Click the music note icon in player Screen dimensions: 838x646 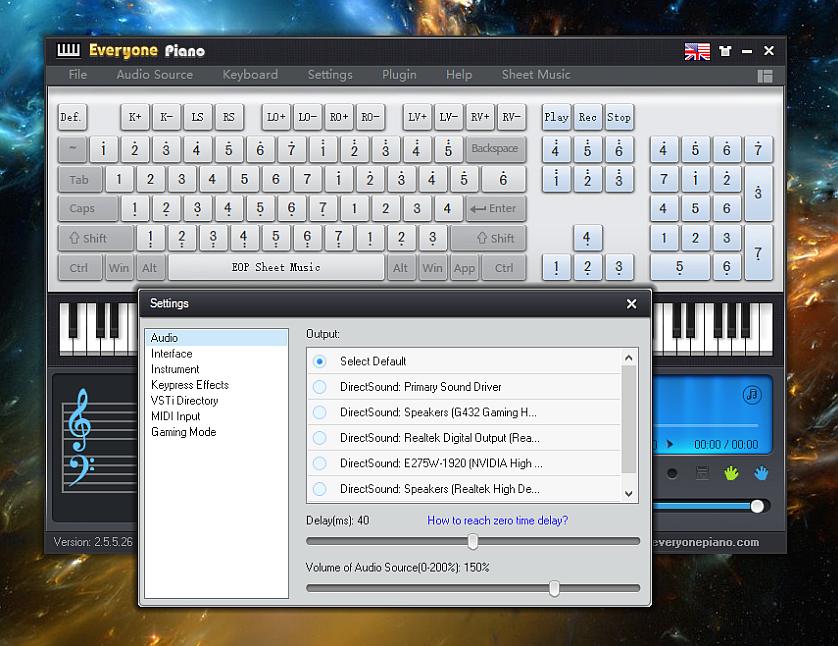pyautogui.click(x=751, y=395)
